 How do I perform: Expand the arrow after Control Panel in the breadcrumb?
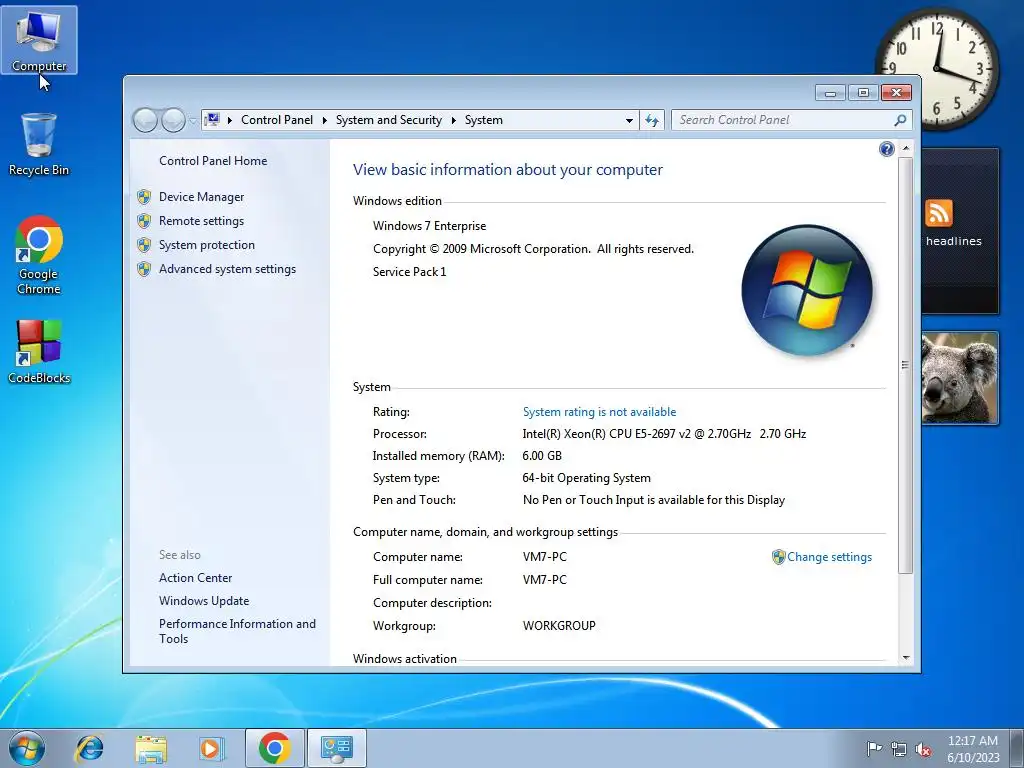(x=325, y=120)
